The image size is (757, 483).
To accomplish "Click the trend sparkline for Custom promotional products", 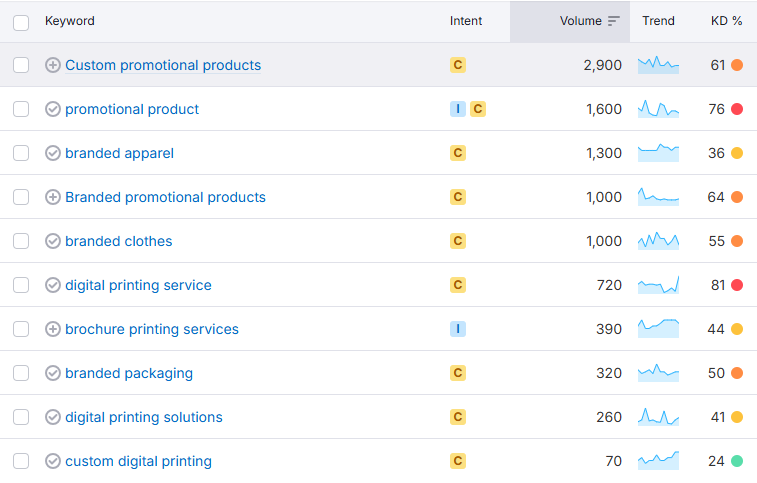I will coord(658,65).
